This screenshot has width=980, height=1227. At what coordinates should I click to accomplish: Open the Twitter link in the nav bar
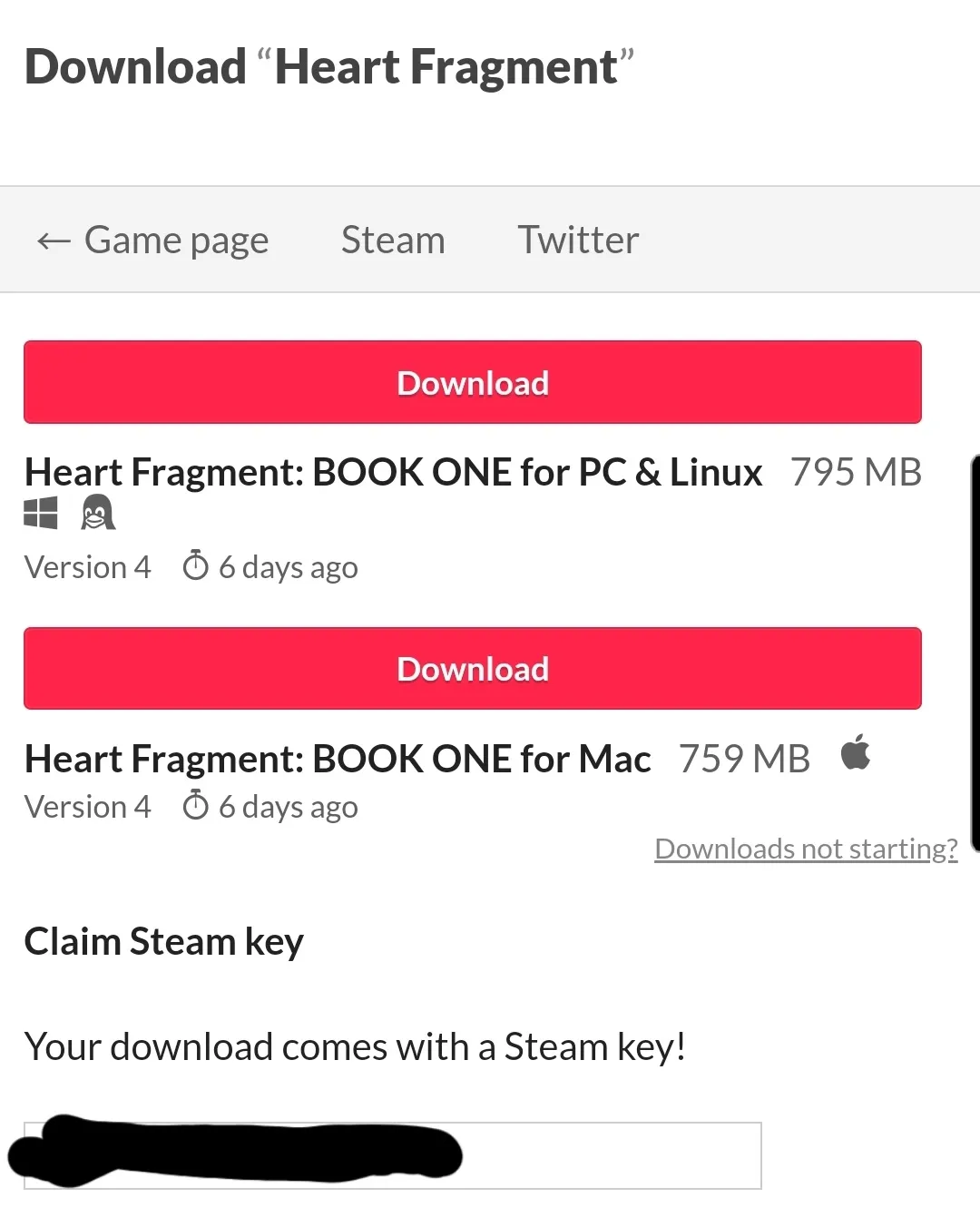click(x=578, y=240)
